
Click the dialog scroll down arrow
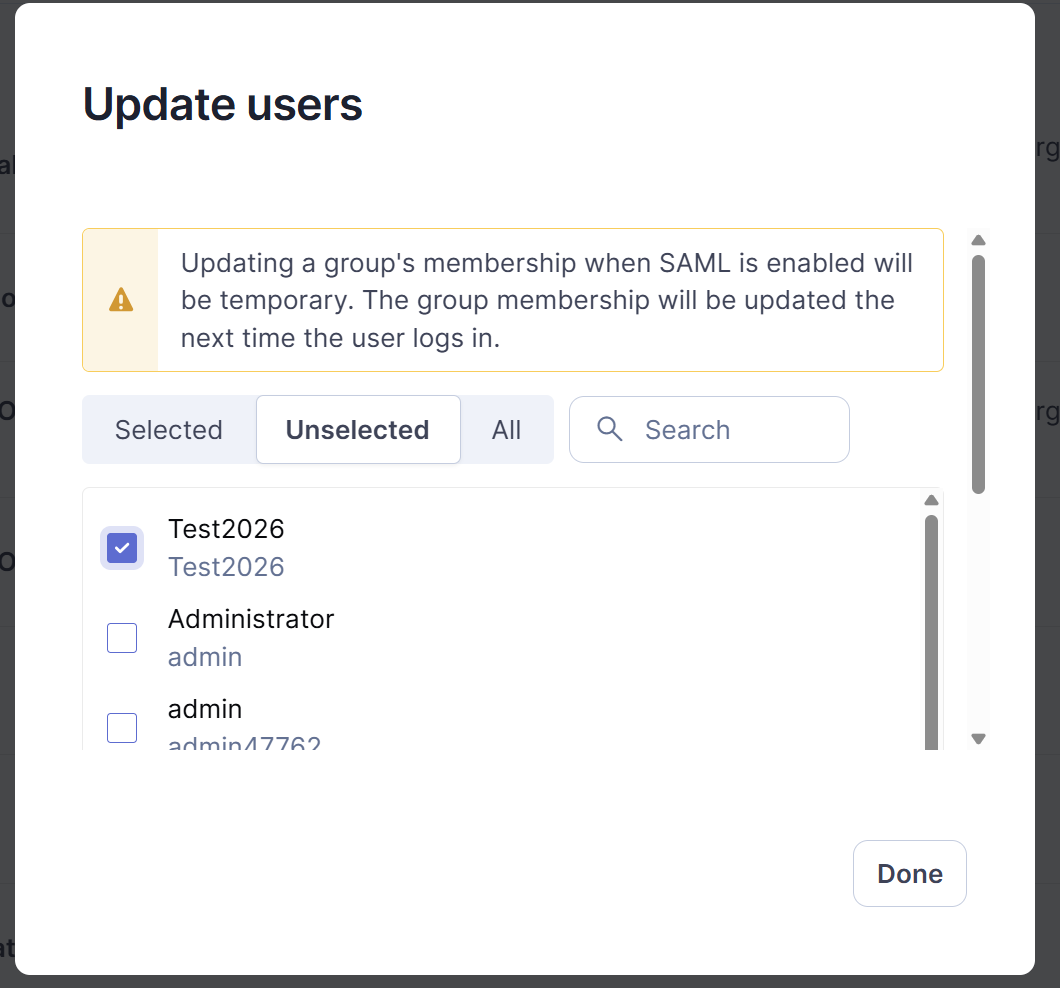click(x=978, y=738)
